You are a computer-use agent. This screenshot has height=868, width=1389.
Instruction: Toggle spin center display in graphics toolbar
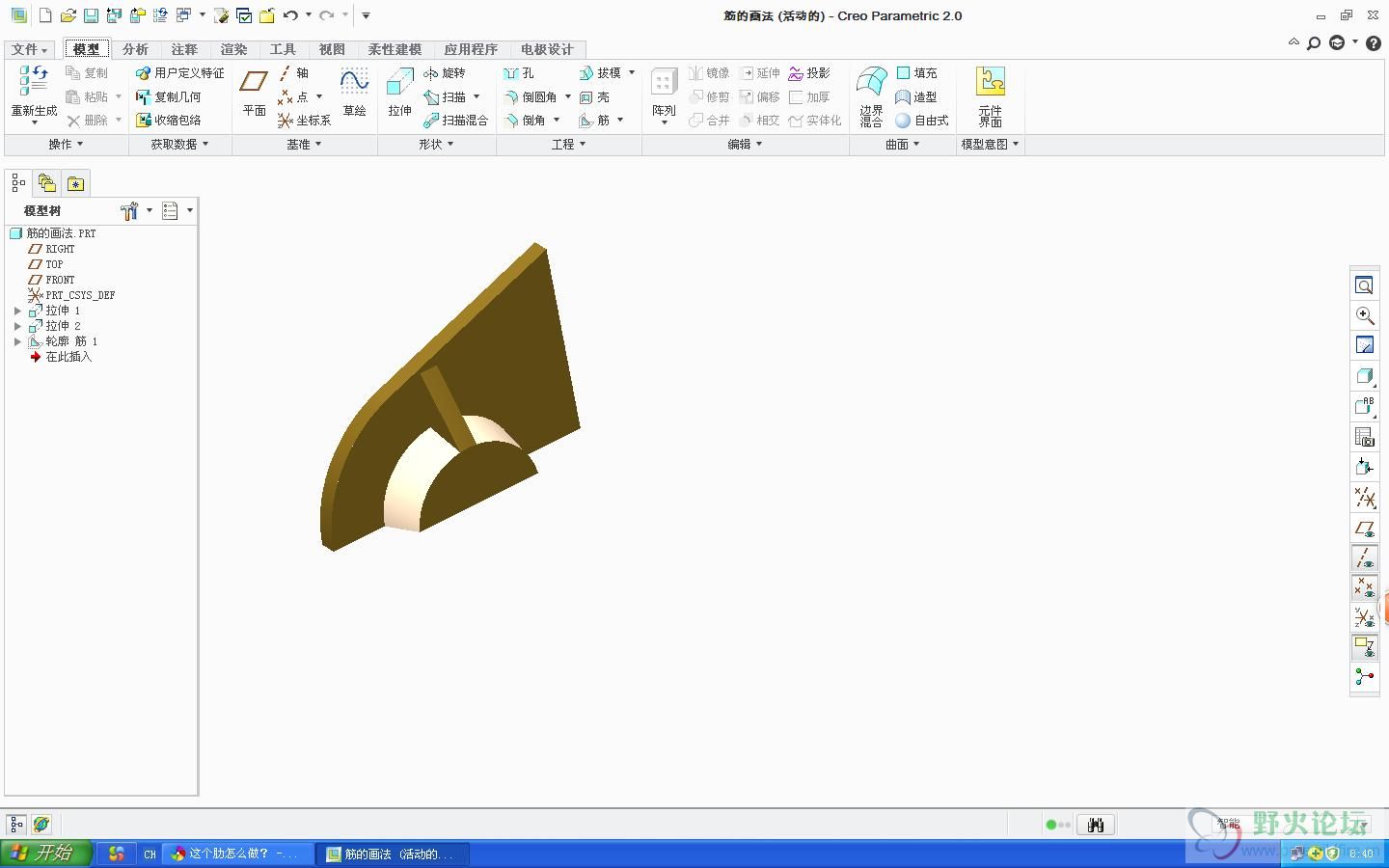point(1364,677)
